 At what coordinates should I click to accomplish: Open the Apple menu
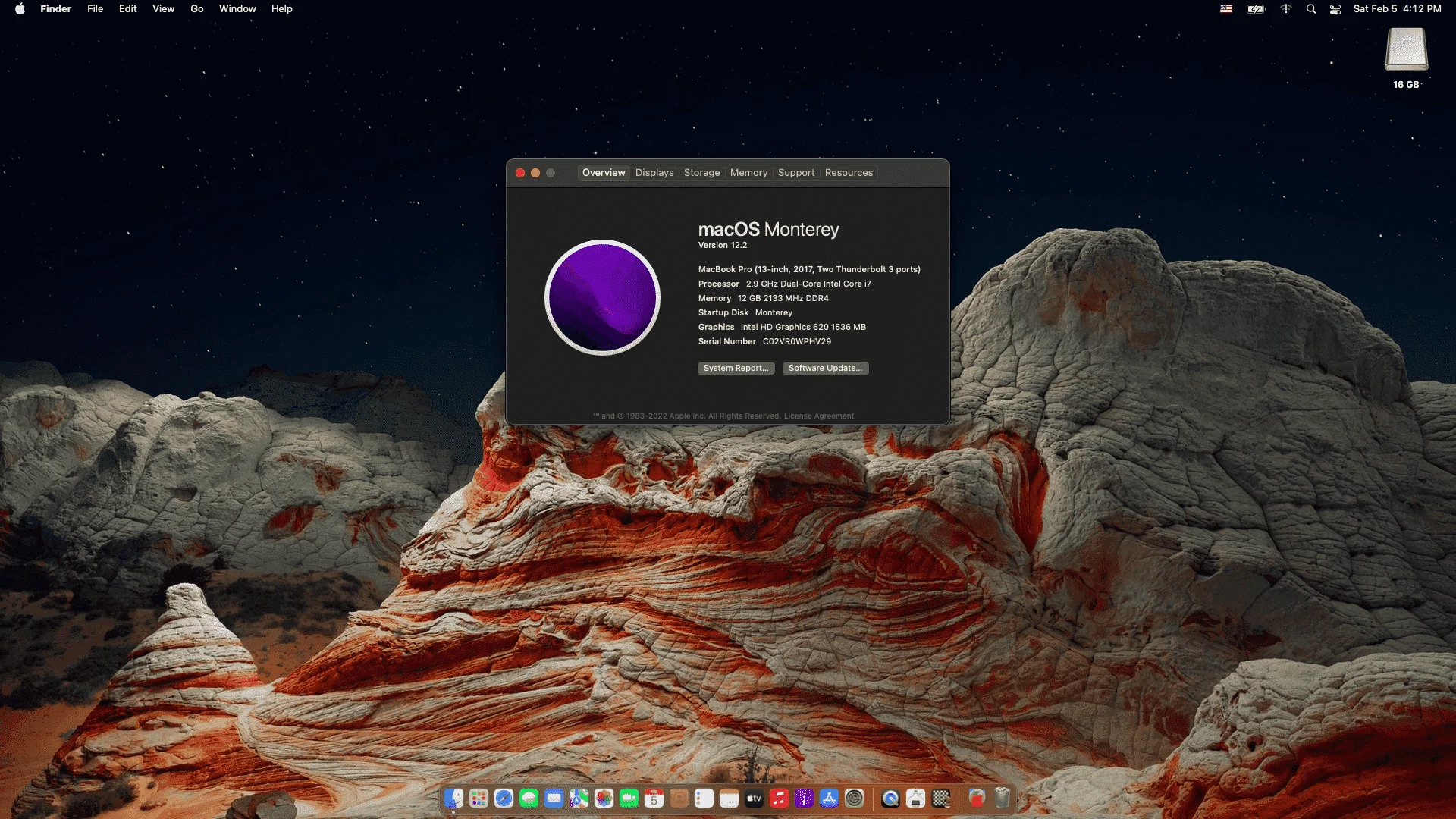click(20, 9)
